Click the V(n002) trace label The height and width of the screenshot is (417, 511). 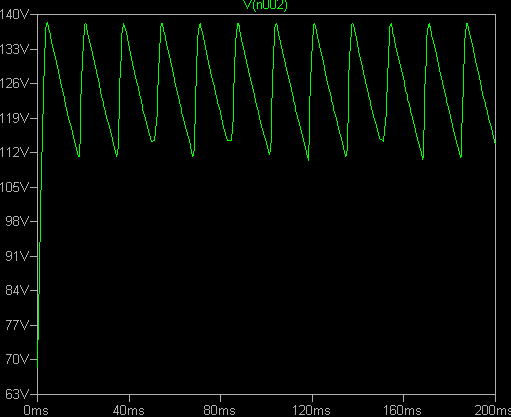[265, 5]
